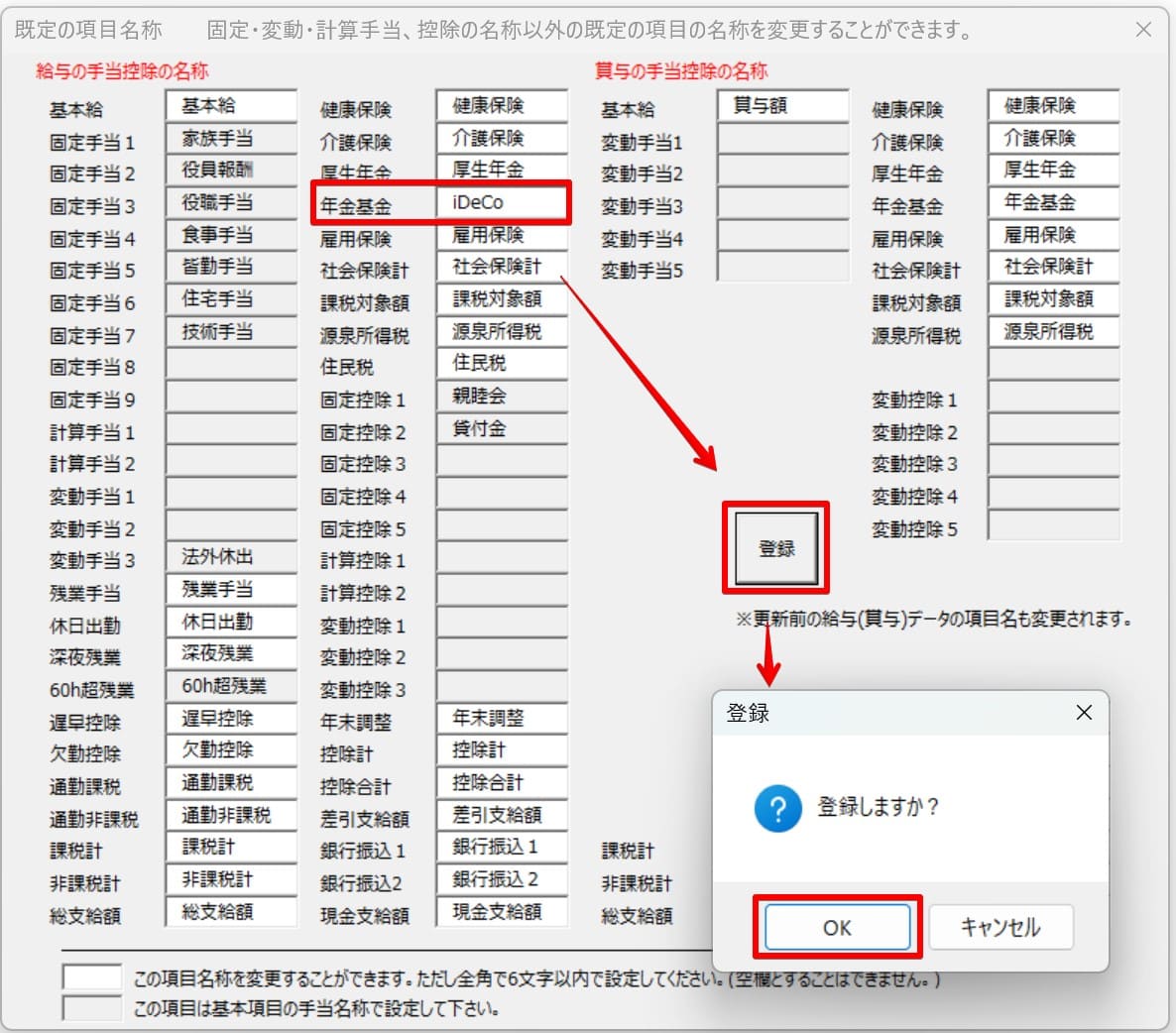Confirm registration with the OK button
The width and height of the screenshot is (1176, 1033).
pos(837,927)
